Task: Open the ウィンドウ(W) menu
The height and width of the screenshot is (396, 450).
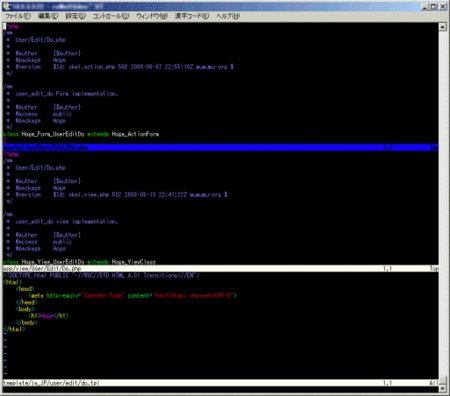Action: pos(152,16)
